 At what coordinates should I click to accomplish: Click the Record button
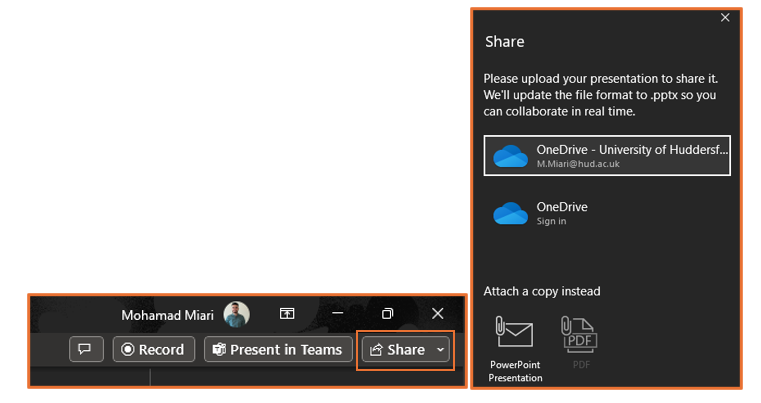coord(154,349)
